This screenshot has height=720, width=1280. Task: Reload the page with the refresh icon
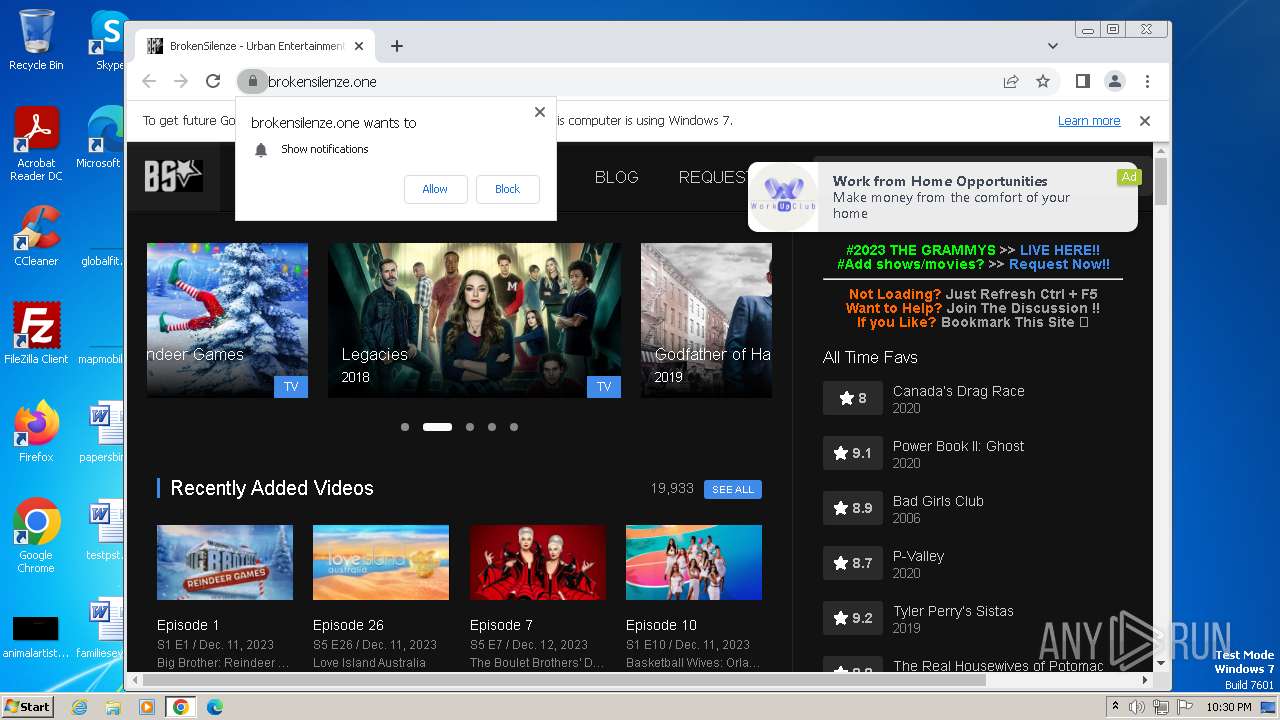click(213, 81)
